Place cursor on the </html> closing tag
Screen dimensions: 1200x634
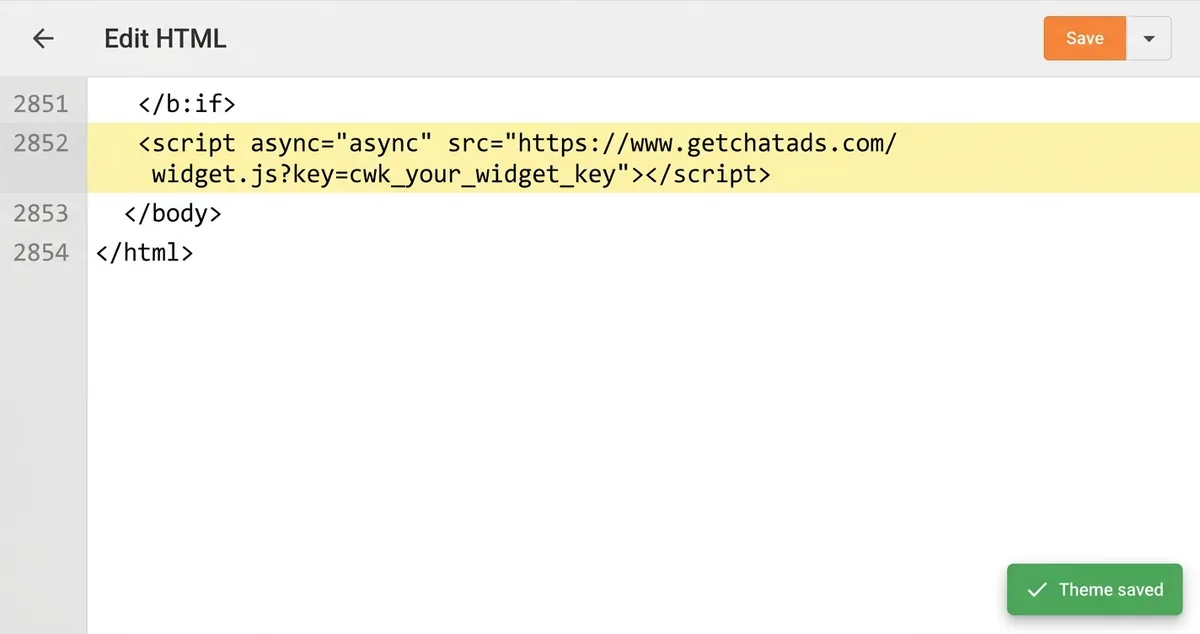pos(144,252)
